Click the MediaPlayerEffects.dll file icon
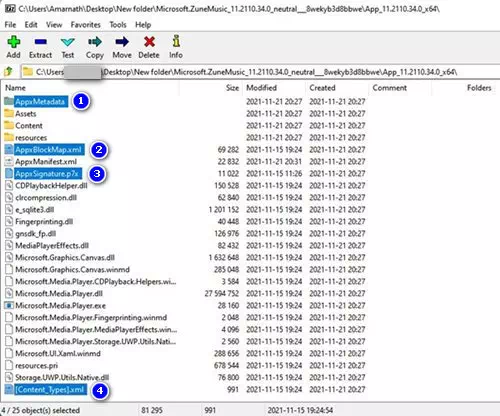The height and width of the screenshot is (416, 500). point(9,246)
